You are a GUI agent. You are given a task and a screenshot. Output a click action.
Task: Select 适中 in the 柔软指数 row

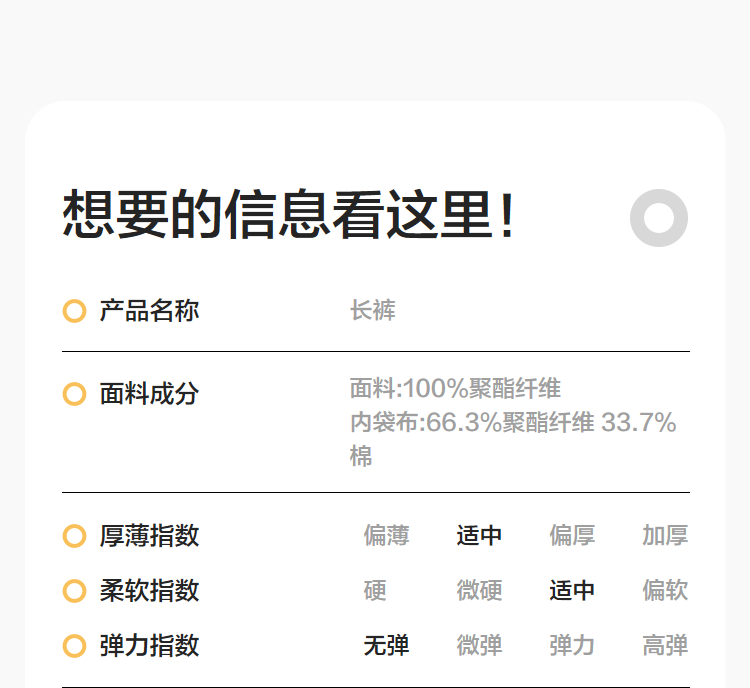coord(572,591)
